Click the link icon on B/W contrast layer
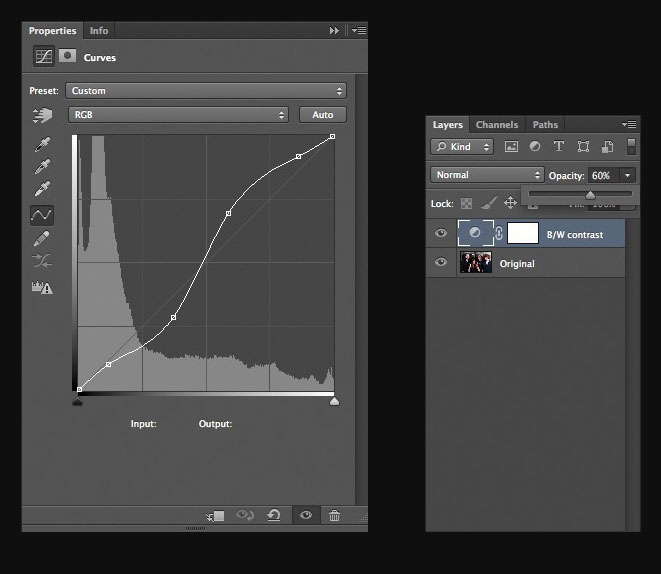The image size is (661, 574). (x=499, y=233)
